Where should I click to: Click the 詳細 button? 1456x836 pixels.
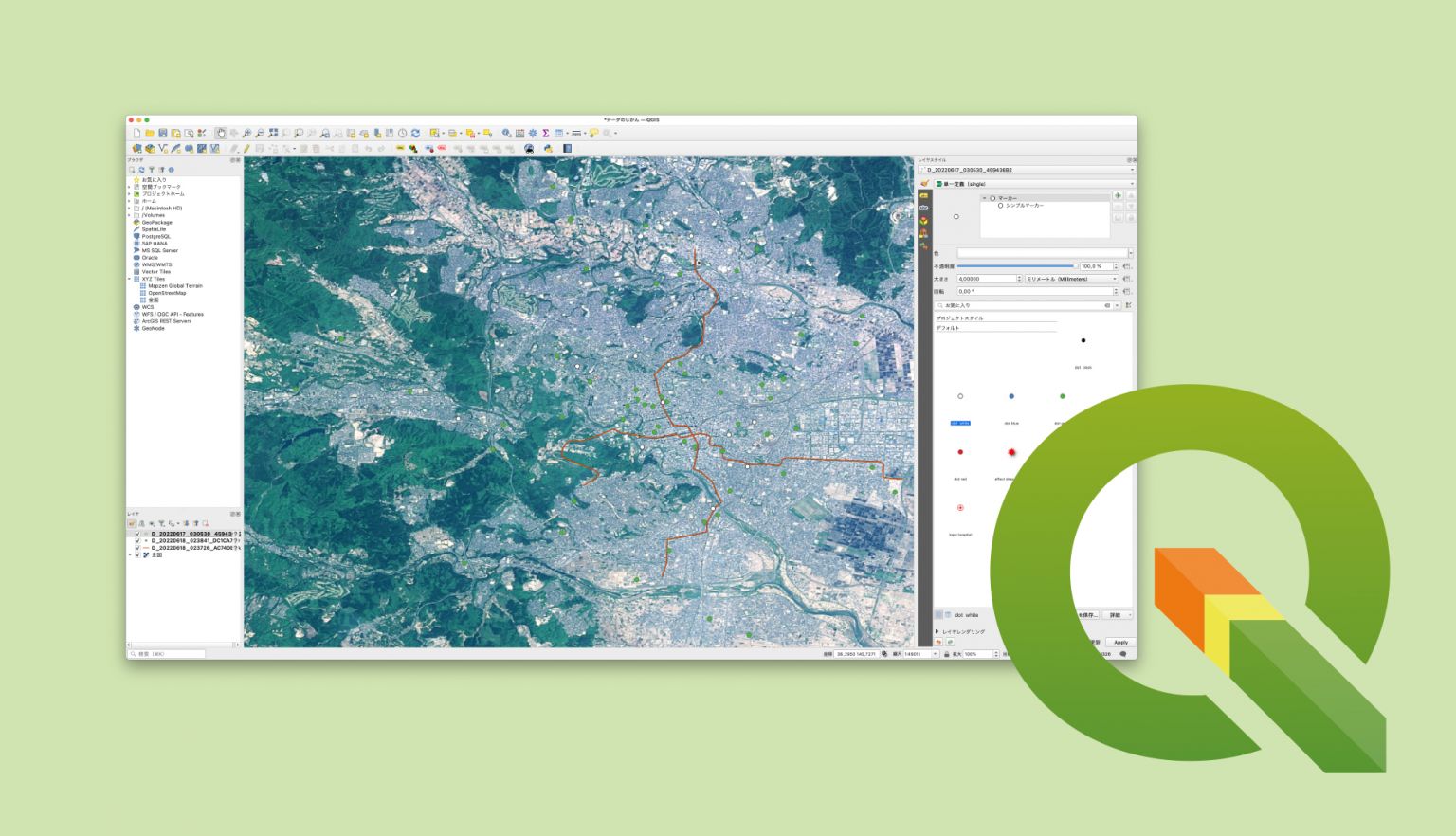[1118, 615]
